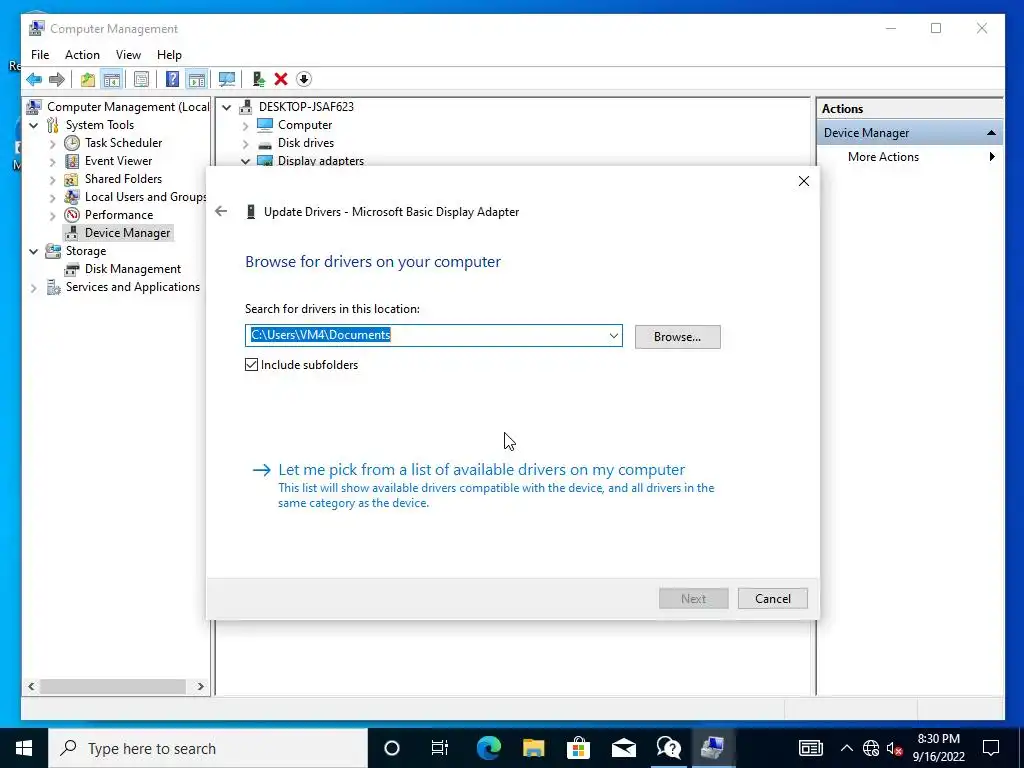Image resolution: width=1024 pixels, height=768 pixels.
Task: Click Scan for hardware changes monitor icon
Action: click(x=227, y=80)
